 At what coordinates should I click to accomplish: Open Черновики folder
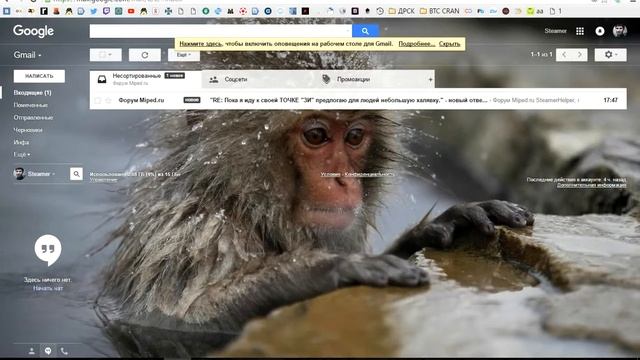[28, 130]
